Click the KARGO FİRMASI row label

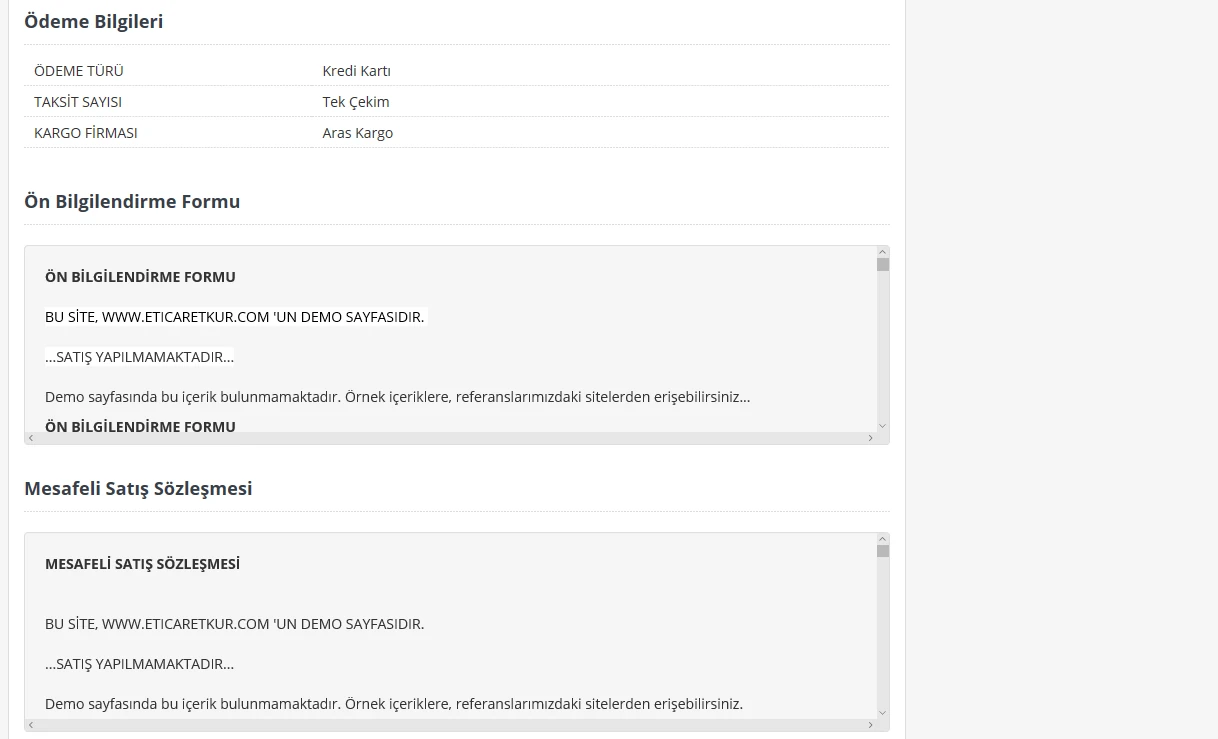click(x=86, y=133)
